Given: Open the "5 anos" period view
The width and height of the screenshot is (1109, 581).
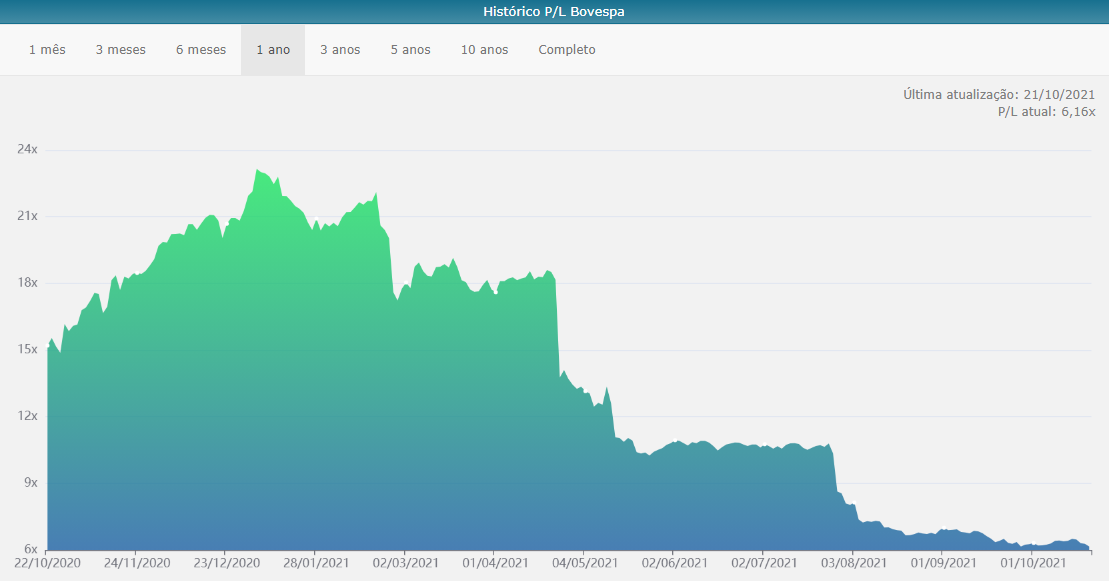Looking at the screenshot, I should [x=411, y=50].
